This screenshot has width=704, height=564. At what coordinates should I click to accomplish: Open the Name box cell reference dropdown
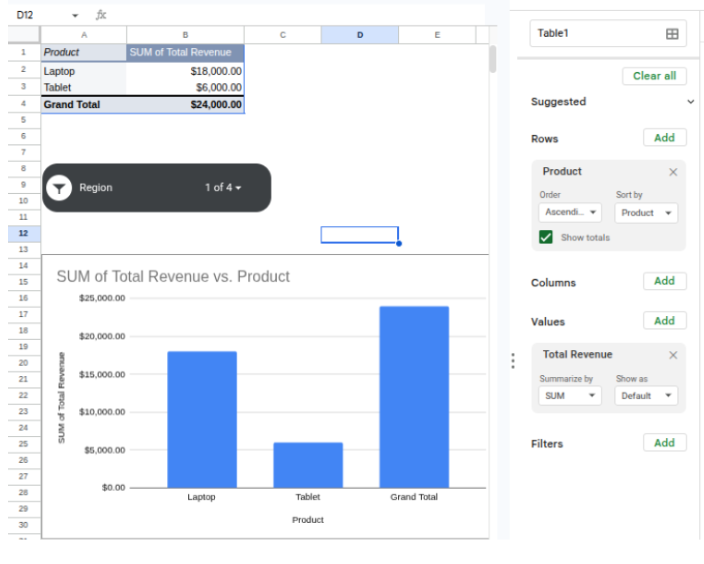[x=76, y=16]
